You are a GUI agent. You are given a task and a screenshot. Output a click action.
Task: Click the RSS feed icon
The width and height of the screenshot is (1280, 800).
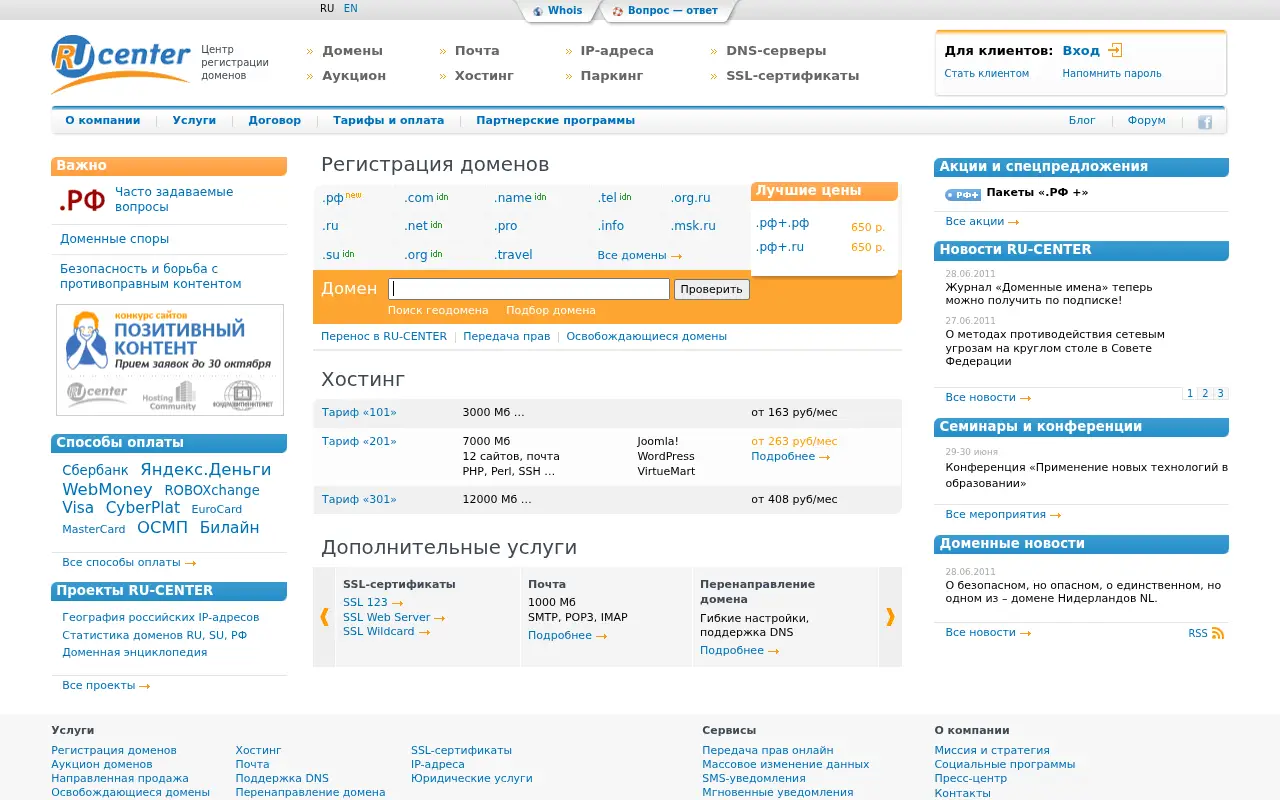(x=1217, y=633)
